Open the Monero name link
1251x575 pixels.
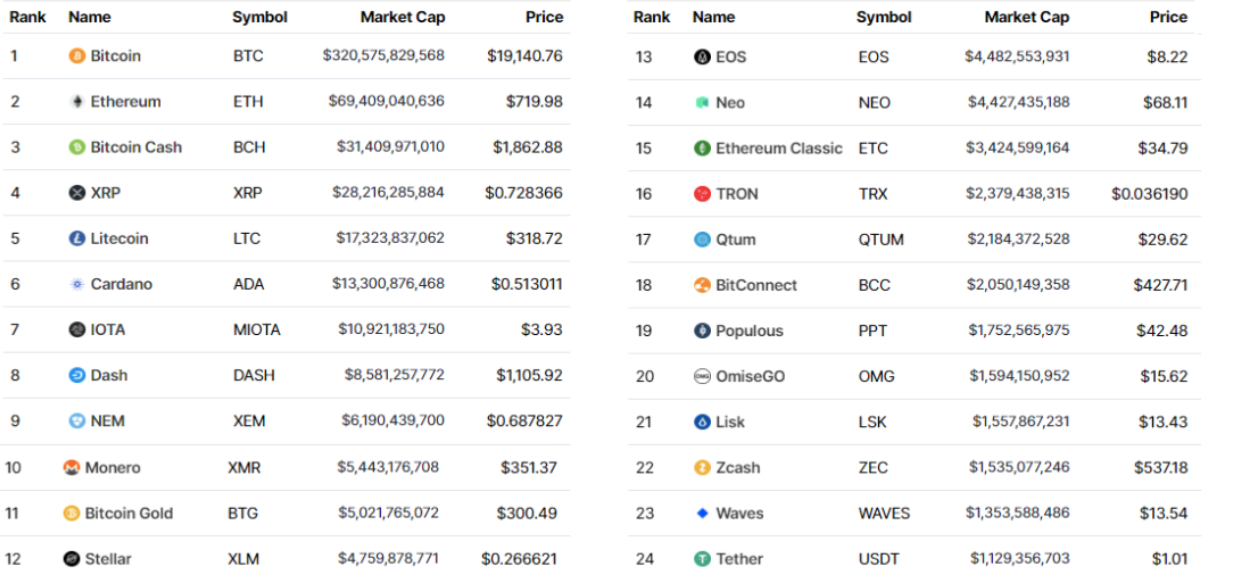point(113,468)
